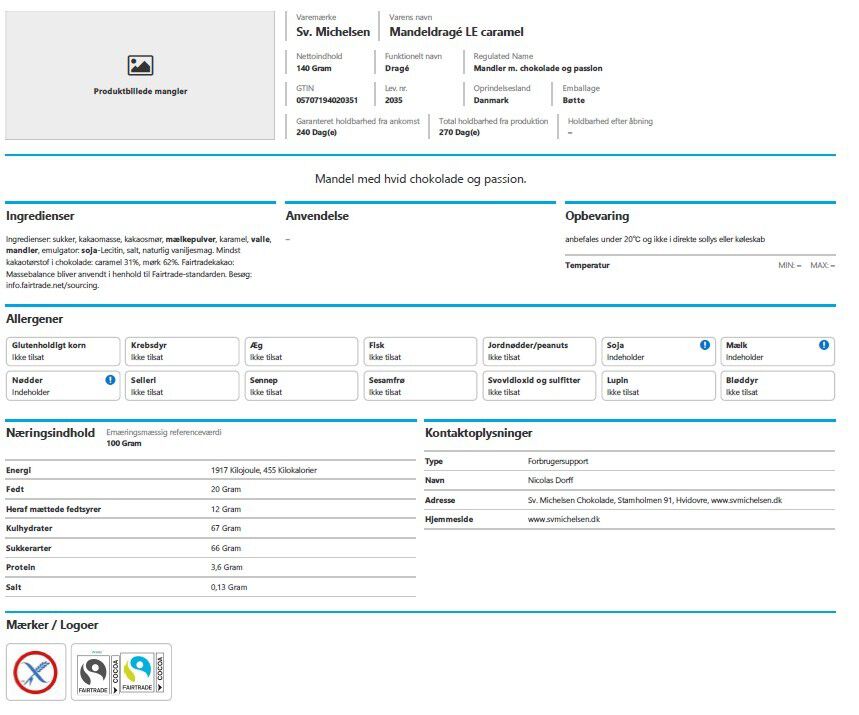The height and width of the screenshot is (715, 859).
Task: Click the colored Fairtrade Cocoa logo
Action: (142, 672)
